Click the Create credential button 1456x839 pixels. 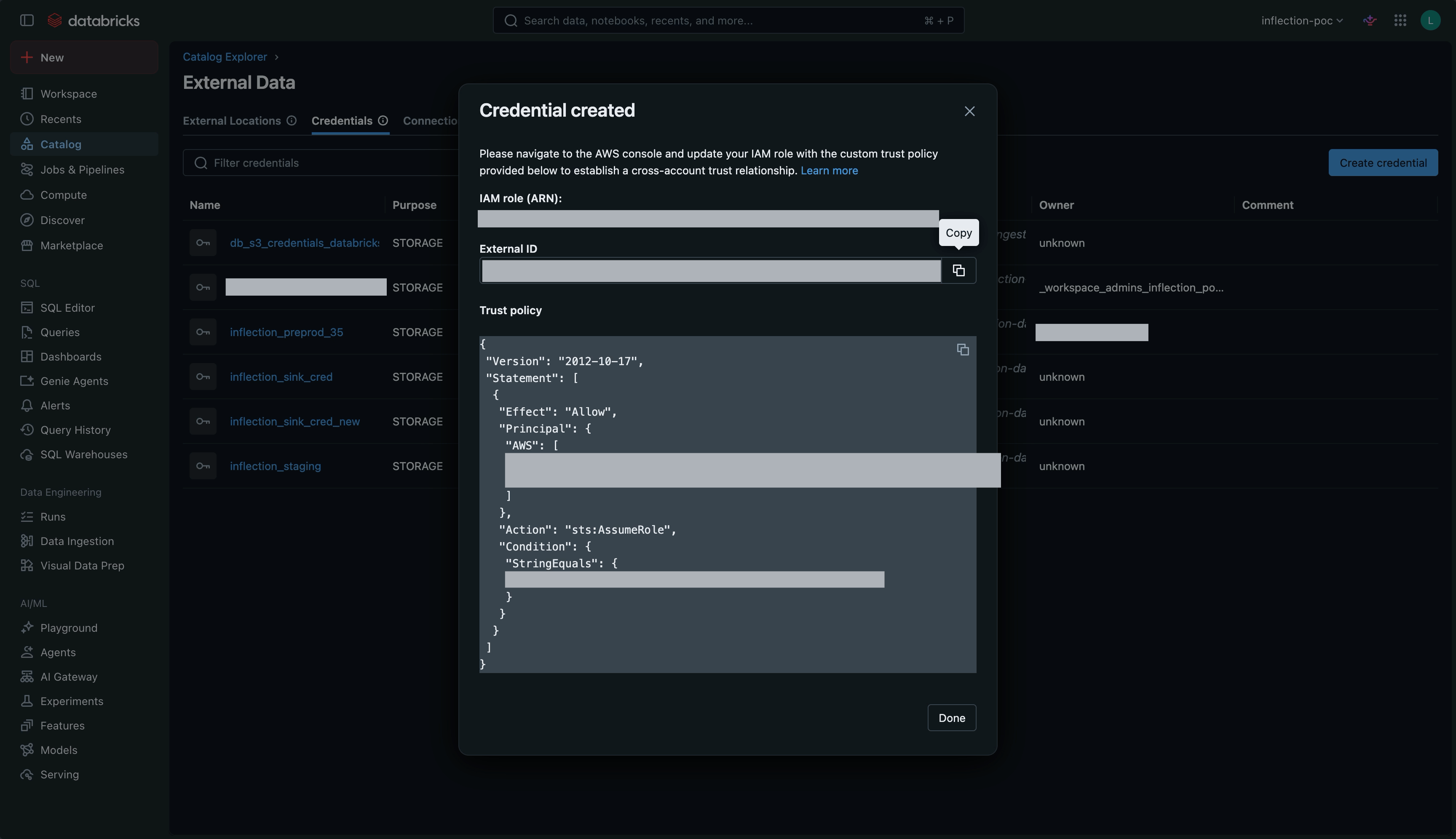(1383, 163)
